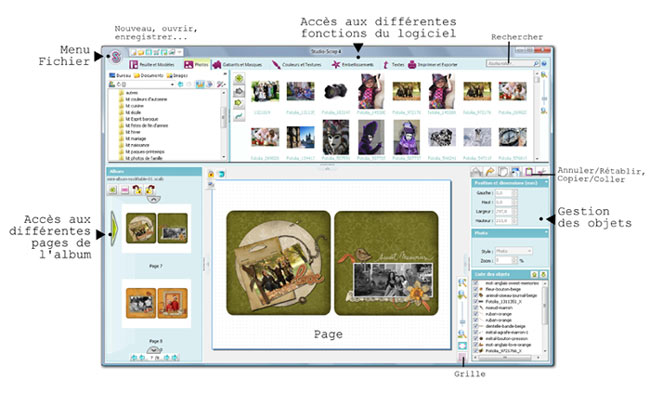The image size is (650, 393).
Task: Click the Rétablir redo arrow icon
Action: point(490,171)
